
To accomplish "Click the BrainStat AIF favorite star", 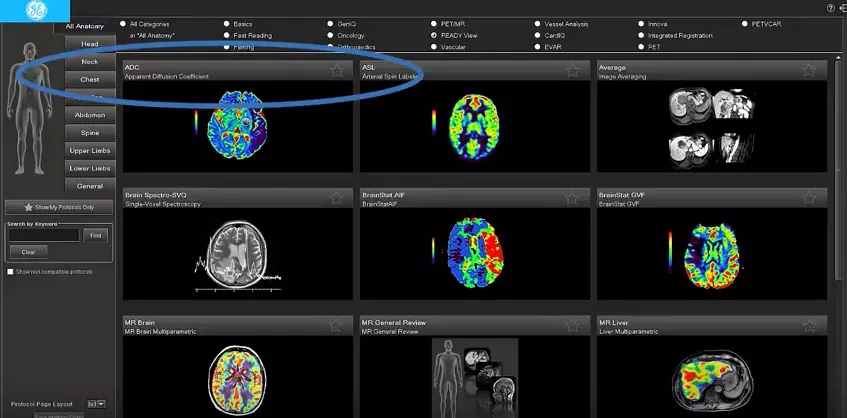I will click(x=573, y=198).
